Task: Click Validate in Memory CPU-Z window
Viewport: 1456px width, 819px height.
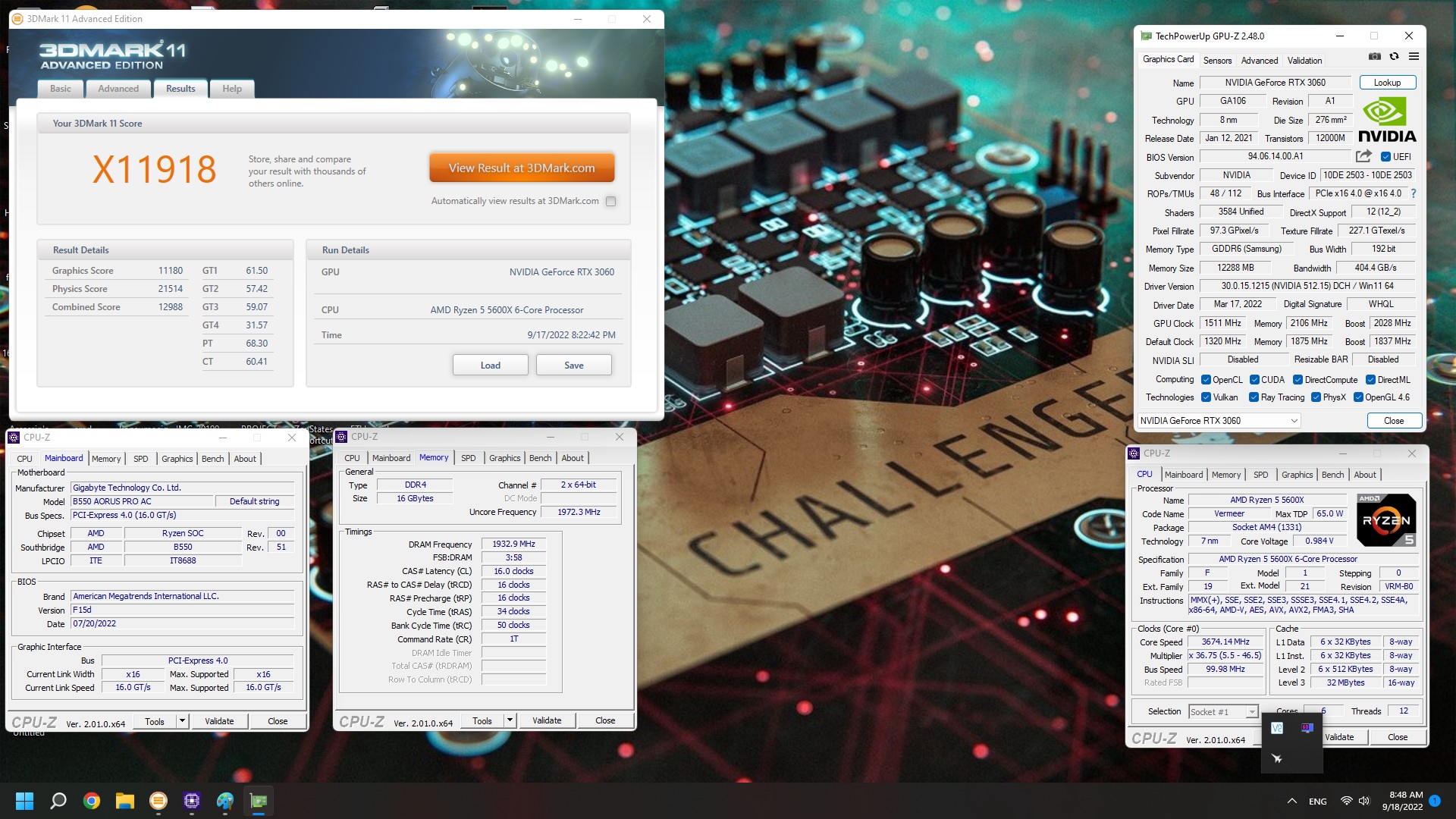Action: pyautogui.click(x=547, y=720)
